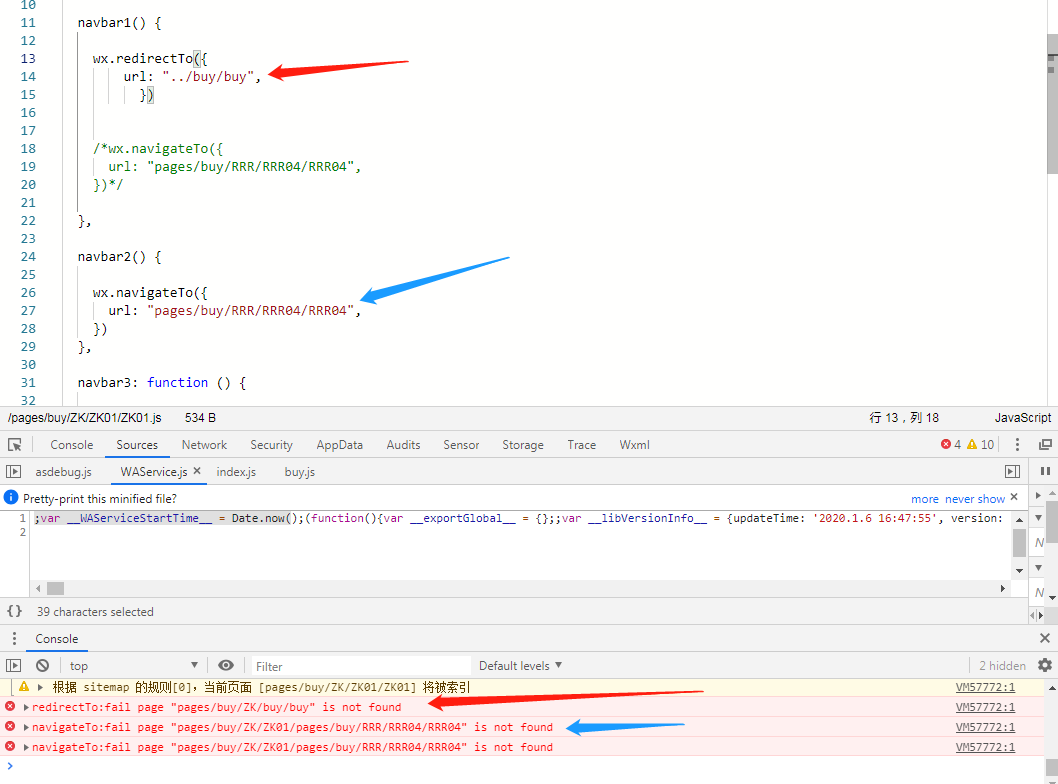The image size is (1058, 784).
Task: Click the source horizontal scrollbar thumb
Action: pos(55,588)
